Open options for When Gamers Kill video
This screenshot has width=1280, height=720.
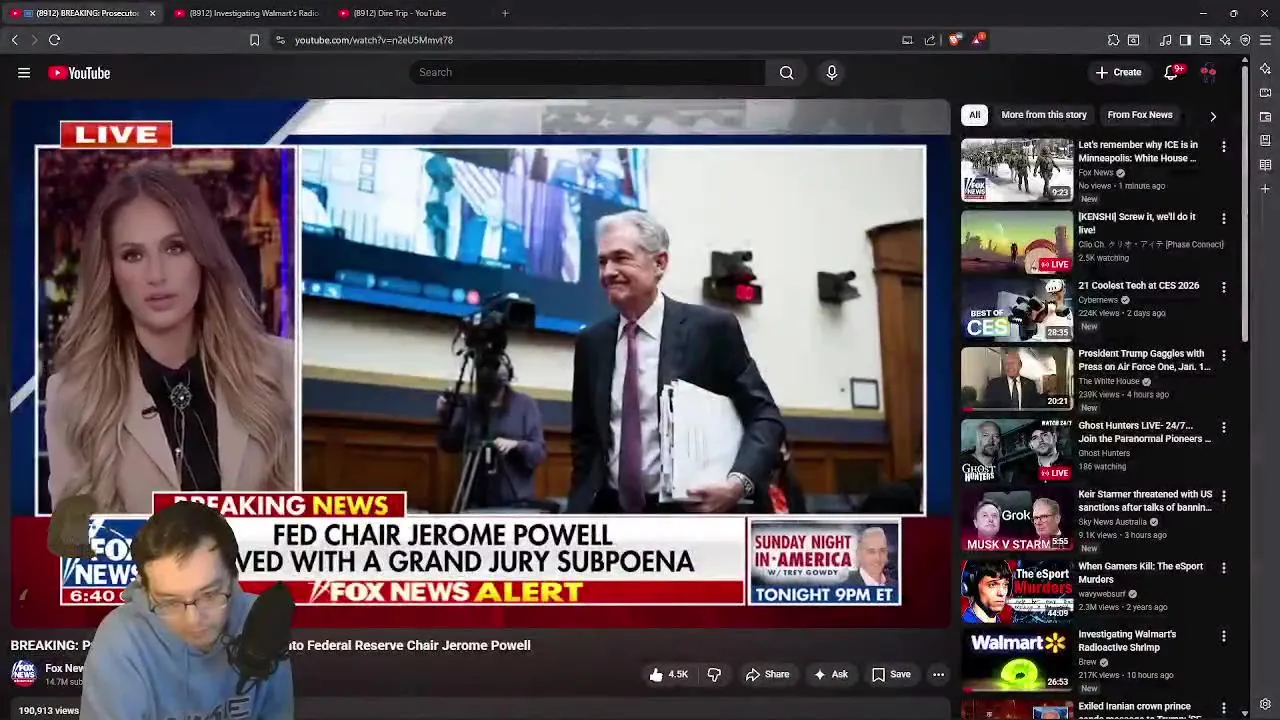1223,567
